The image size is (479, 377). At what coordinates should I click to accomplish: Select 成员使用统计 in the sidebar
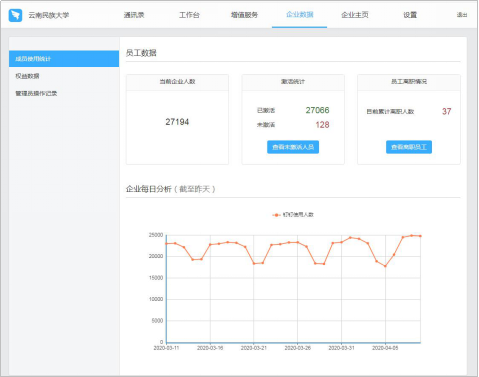pos(64,59)
